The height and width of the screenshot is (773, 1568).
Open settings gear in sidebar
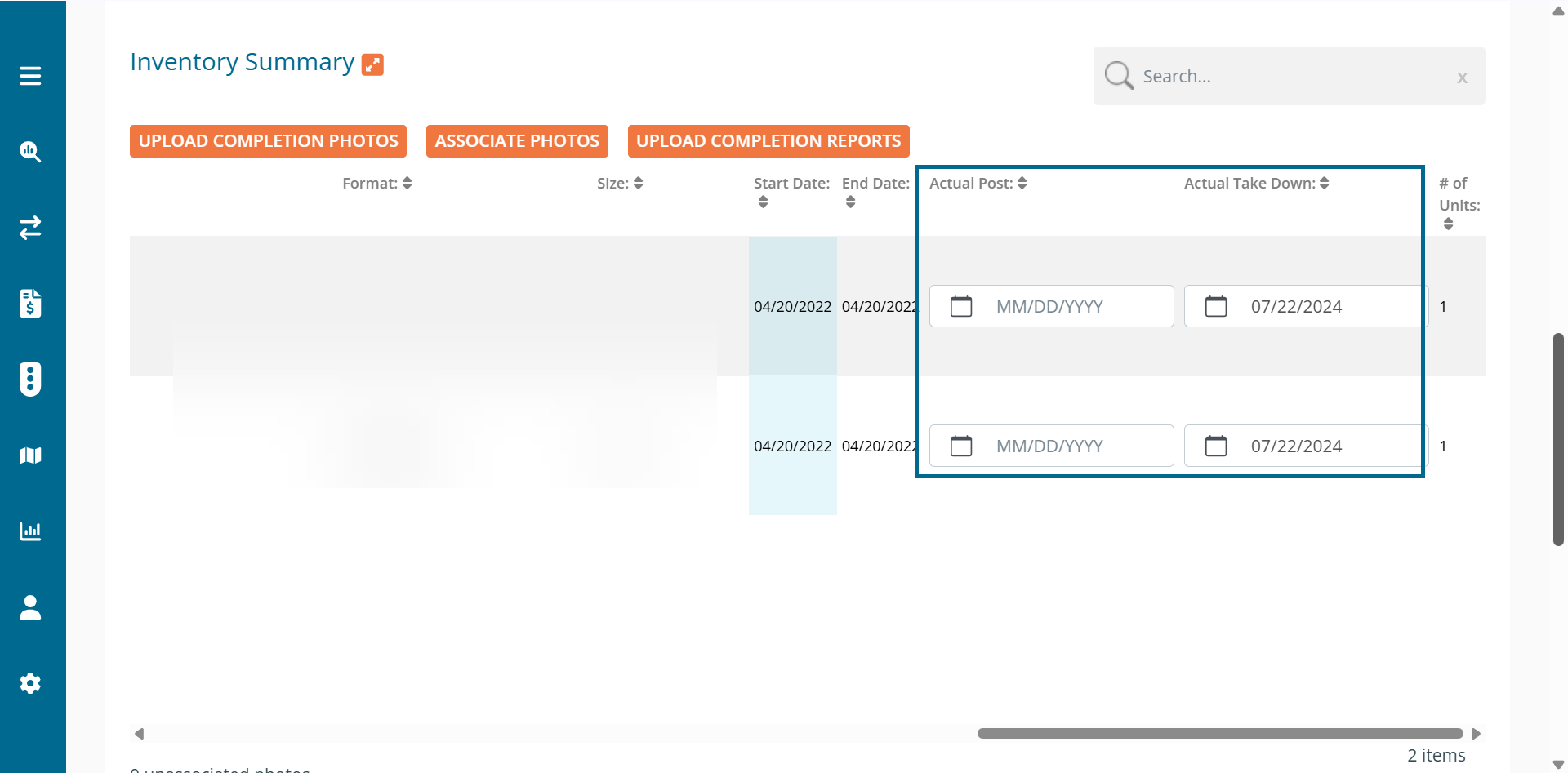pos(30,683)
